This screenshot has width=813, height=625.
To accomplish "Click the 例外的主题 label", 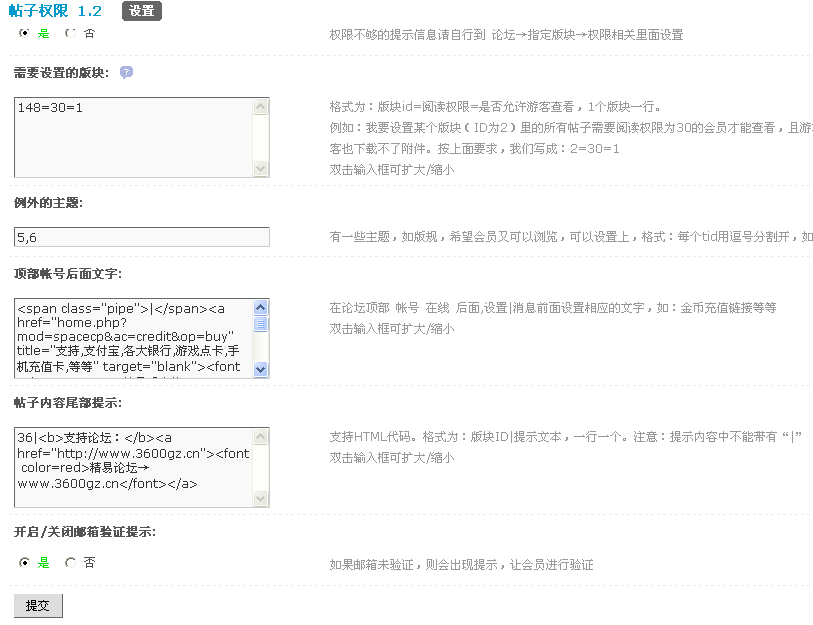I will tap(48, 203).
